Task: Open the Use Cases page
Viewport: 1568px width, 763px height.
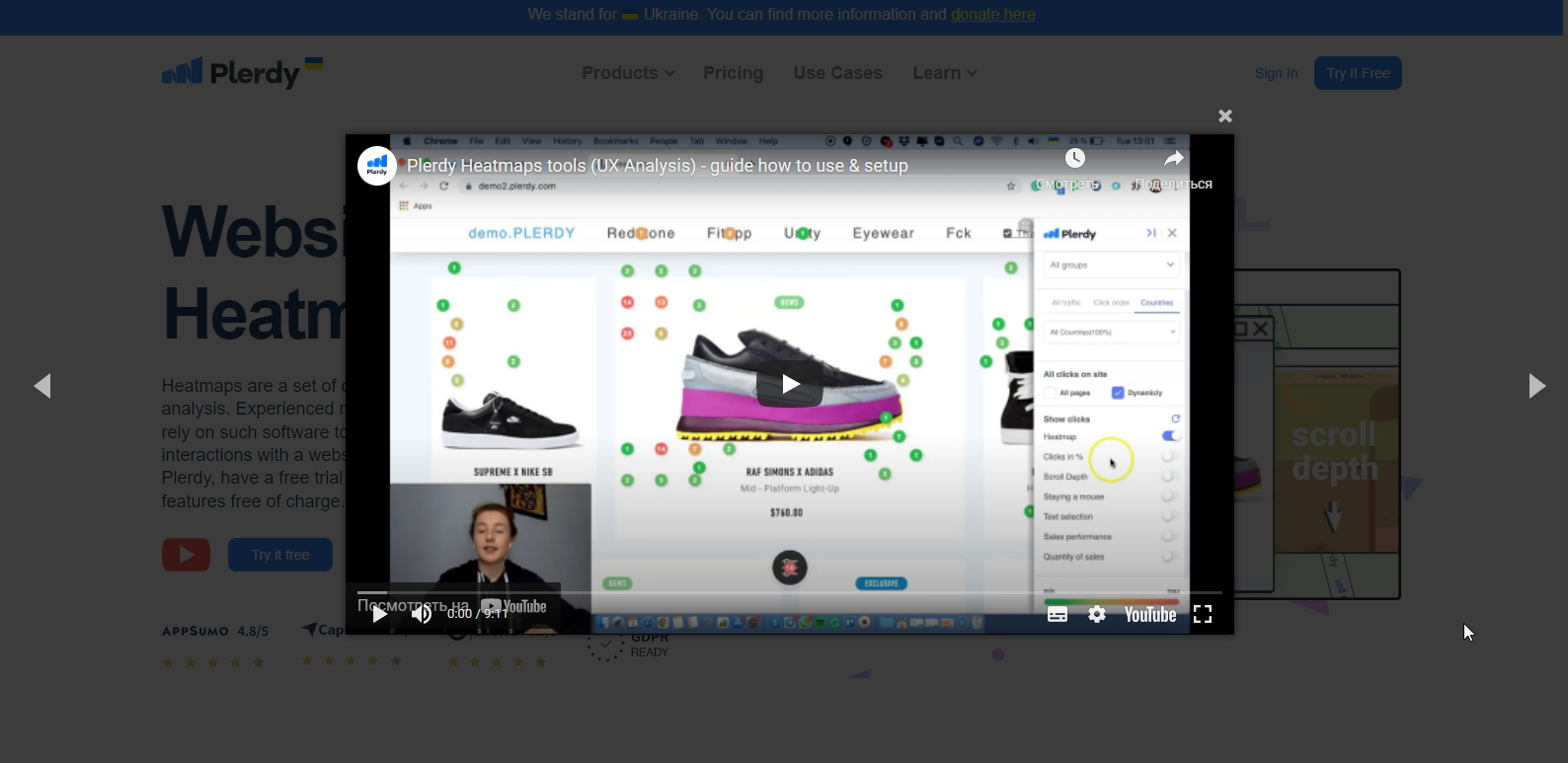Action: (x=837, y=73)
